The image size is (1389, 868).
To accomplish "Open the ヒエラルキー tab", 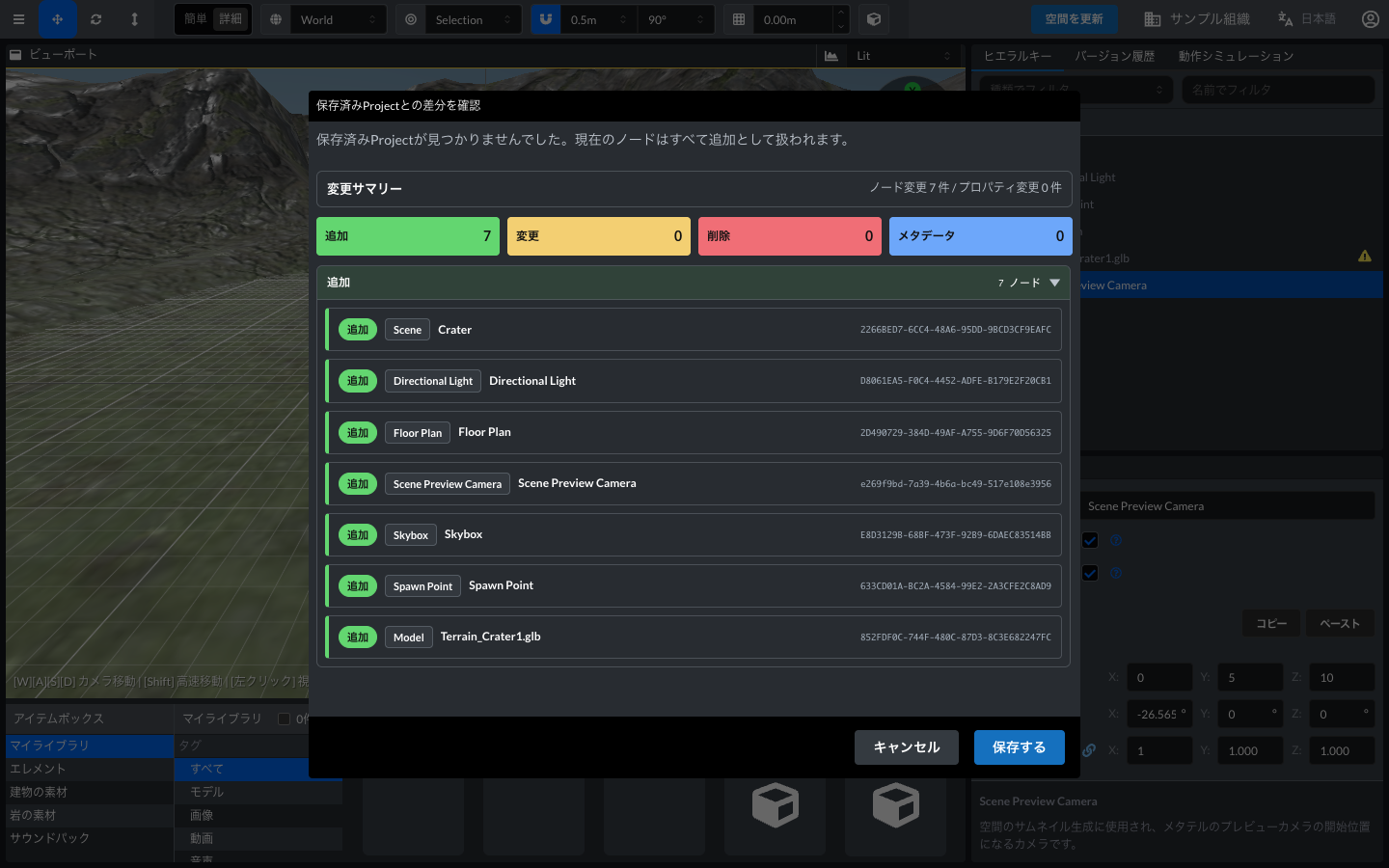I will point(1018,56).
